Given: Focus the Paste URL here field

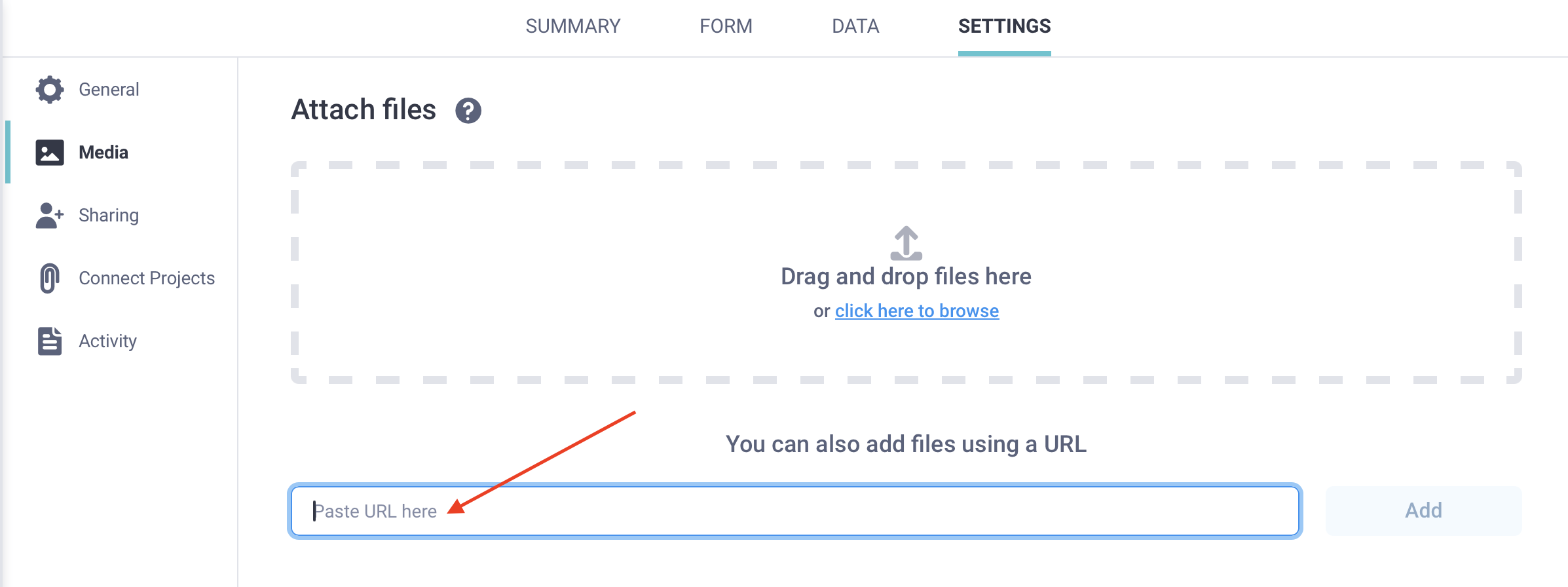Looking at the screenshot, I should [794, 511].
